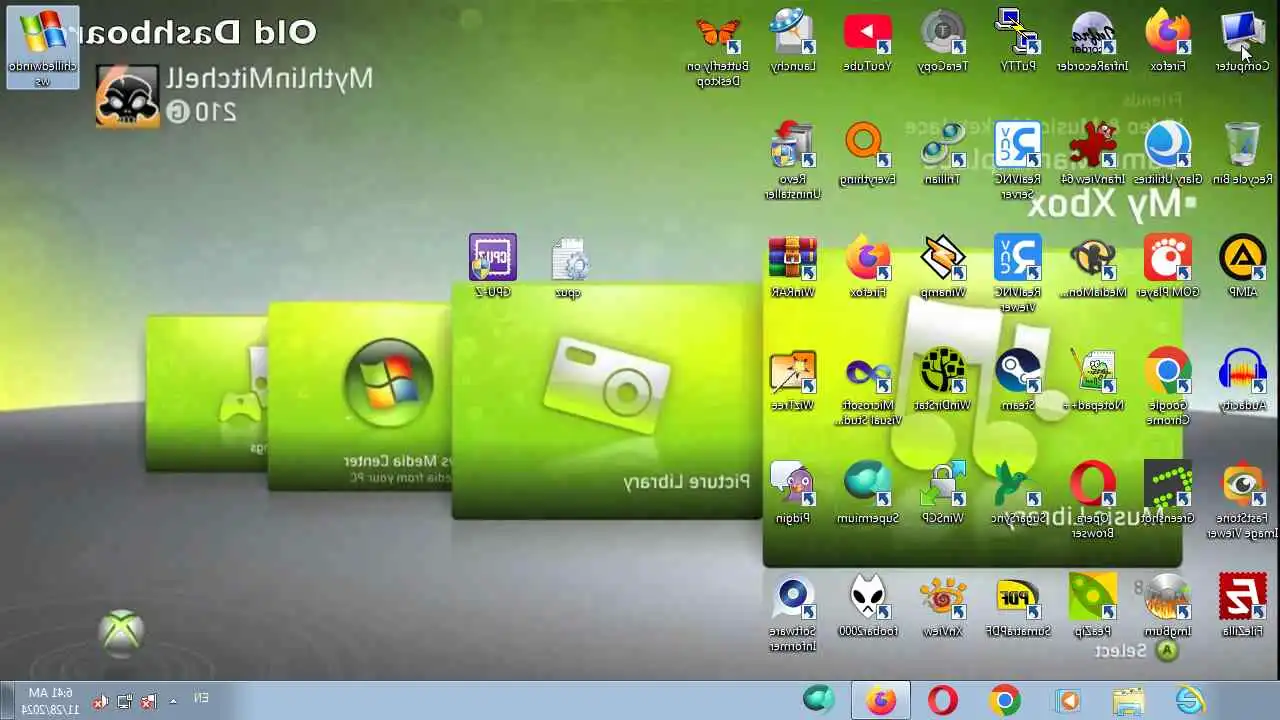Open the YouTube desktop shortcut
The height and width of the screenshot is (720, 1280).
(x=867, y=42)
